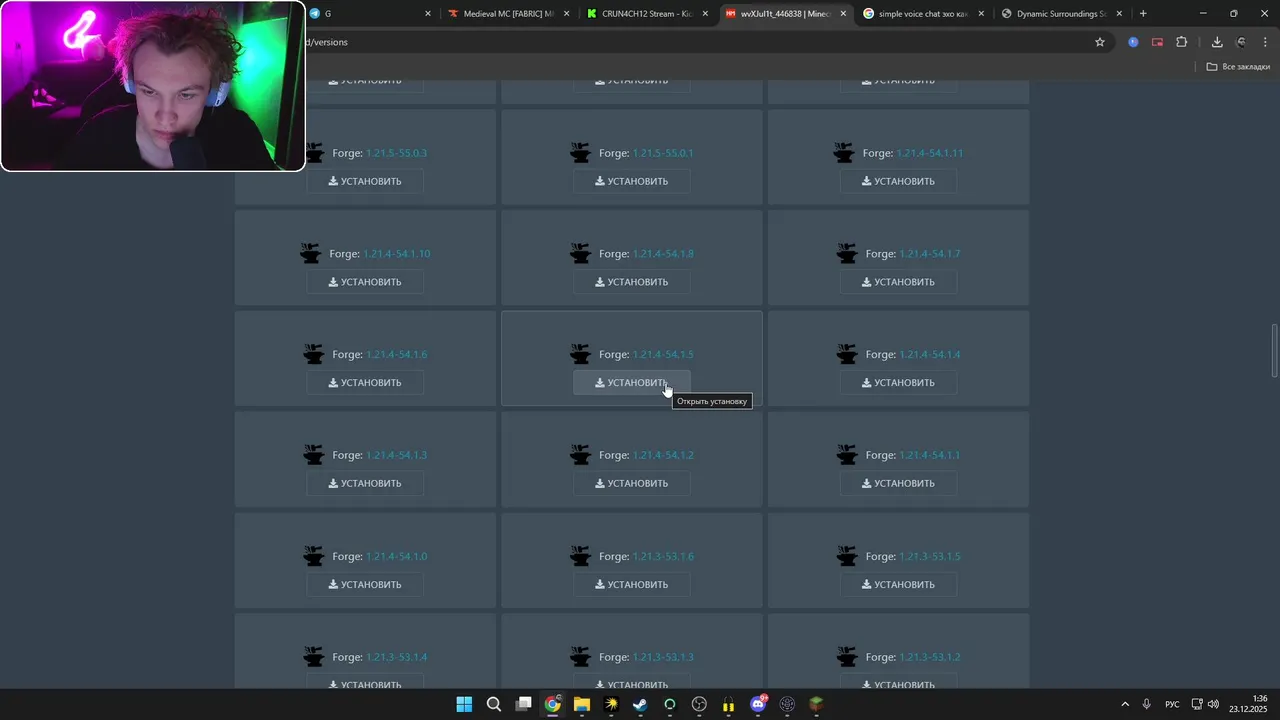Switch to simple voice chat Google tab
The image size is (1280, 720).
pyautogui.click(x=921, y=14)
